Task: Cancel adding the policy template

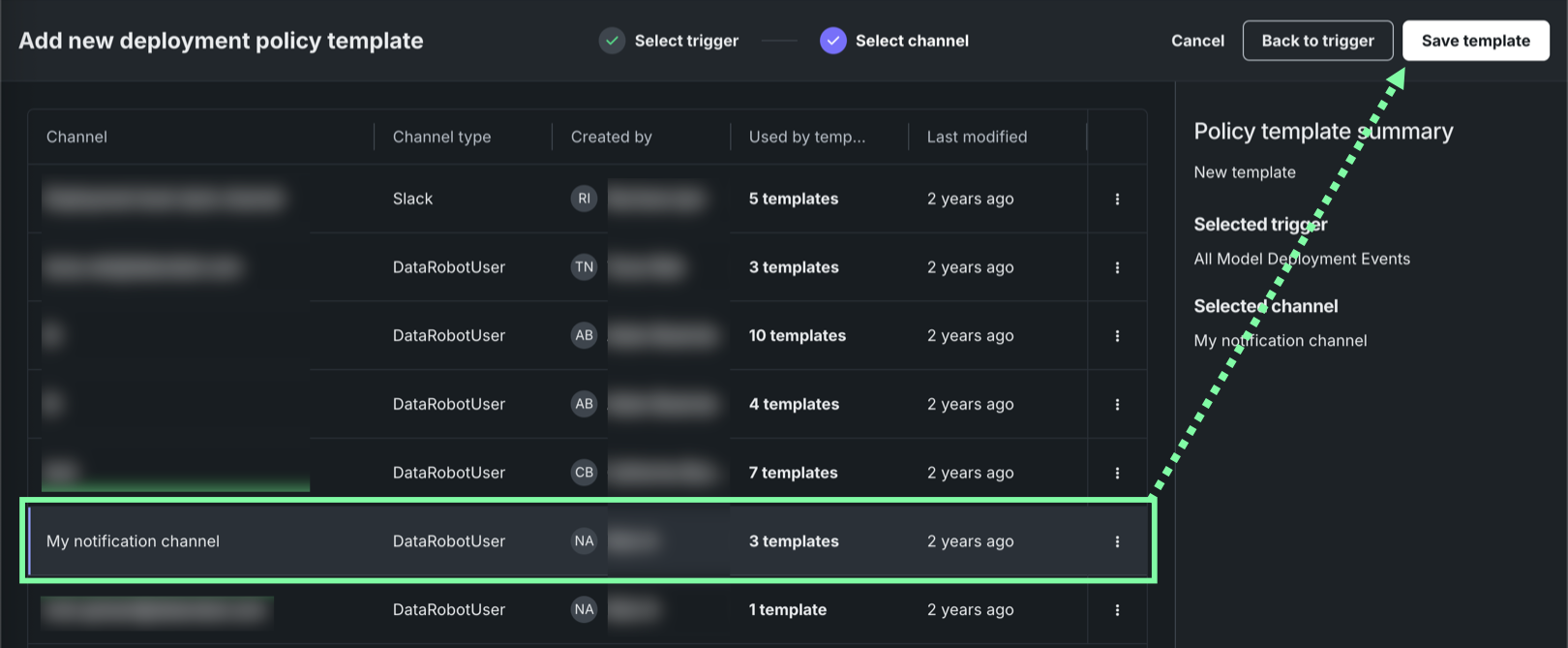Action: (x=1197, y=41)
